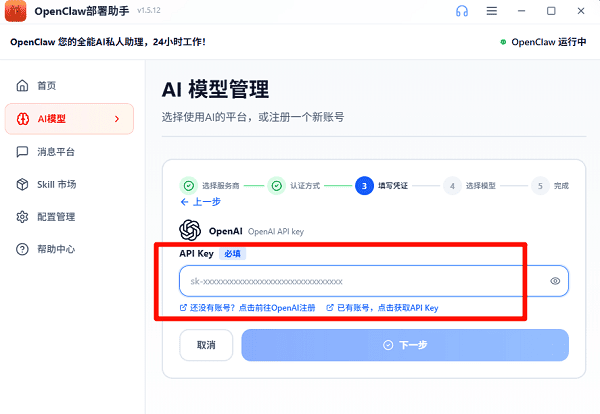Click the chat bubble icon for 消息平台
The width and height of the screenshot is (600, 414).
pos(22,152)
